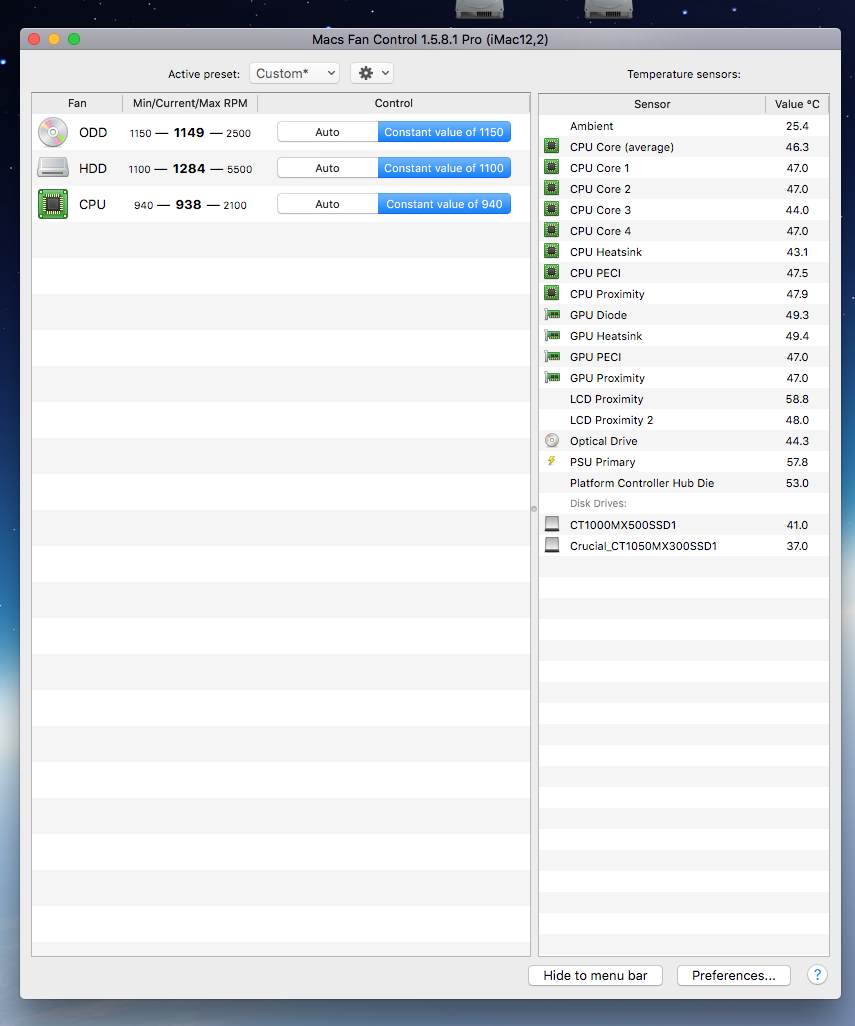855x1026 pixels.
Task: Switch the HDD fan to Auto mode
Action: coord(327,167)
